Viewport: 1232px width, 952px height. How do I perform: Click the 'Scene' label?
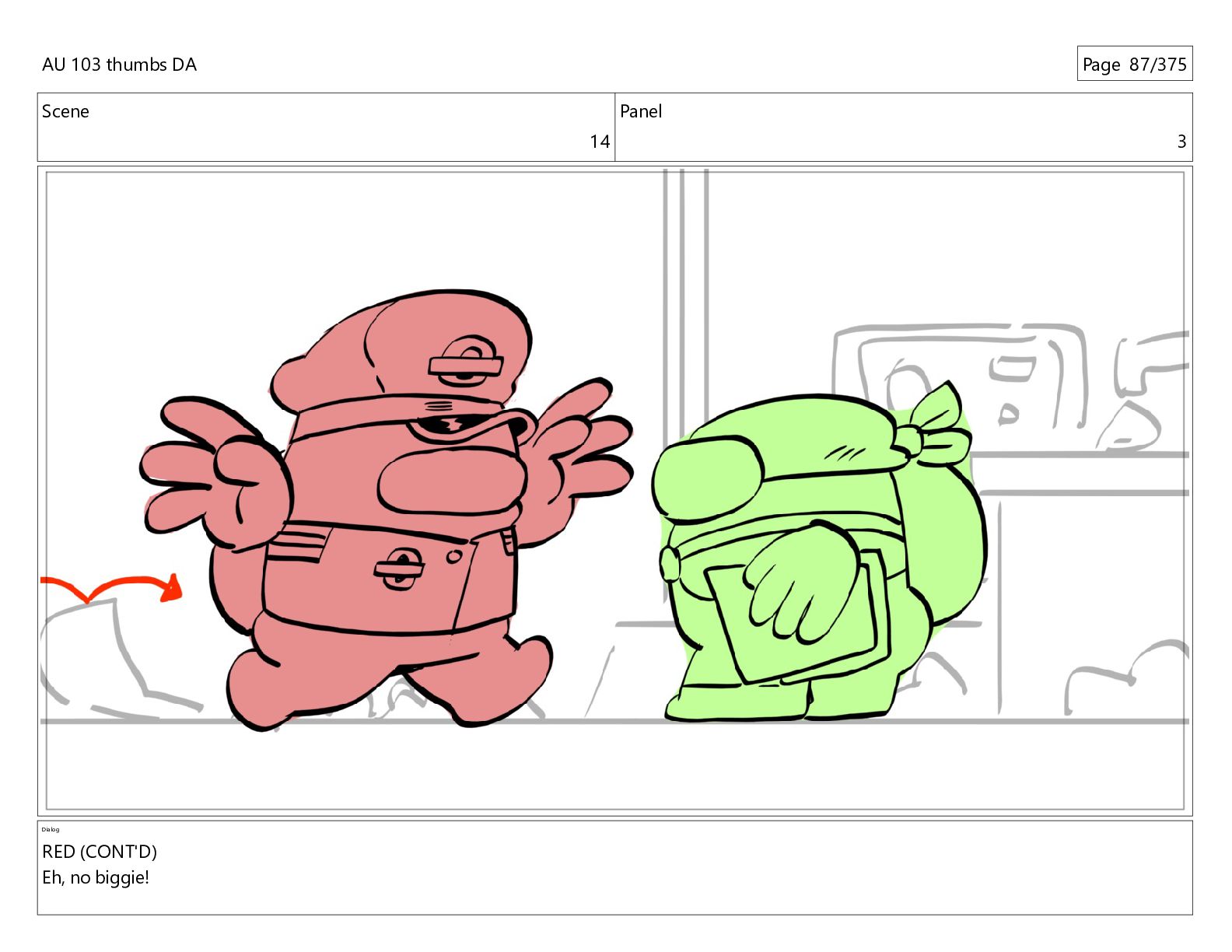[x=65, y=111]
